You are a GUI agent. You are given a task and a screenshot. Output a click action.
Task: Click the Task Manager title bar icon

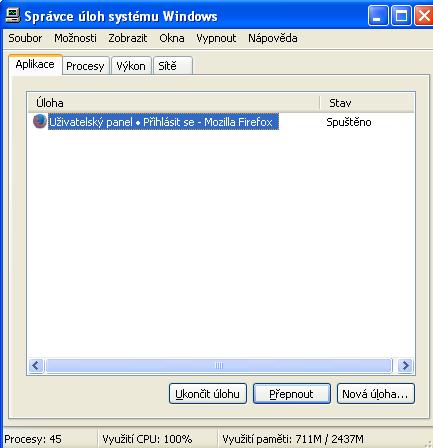[13, 16]
